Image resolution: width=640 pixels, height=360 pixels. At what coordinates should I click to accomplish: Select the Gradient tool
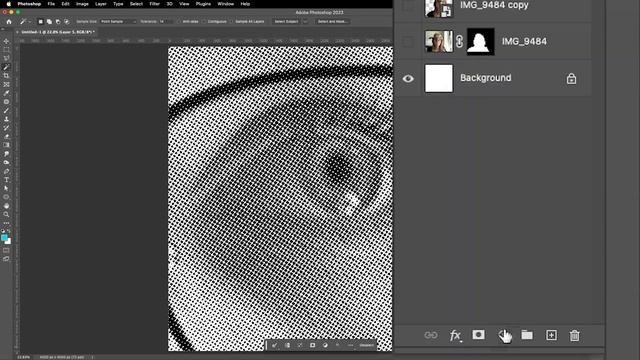click(x=6, y=145)
